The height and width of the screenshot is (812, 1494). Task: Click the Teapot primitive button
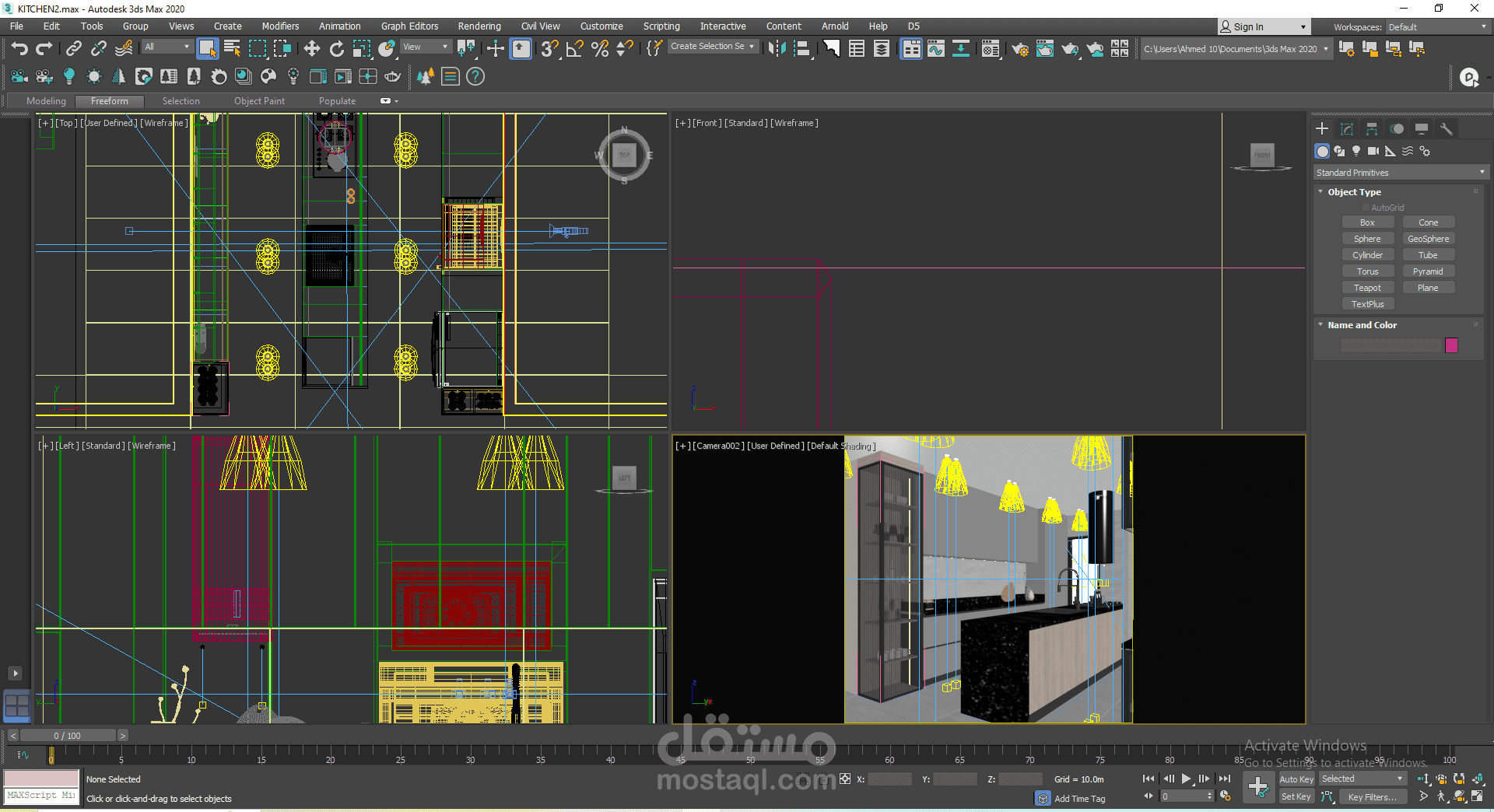pos(1367,288)
